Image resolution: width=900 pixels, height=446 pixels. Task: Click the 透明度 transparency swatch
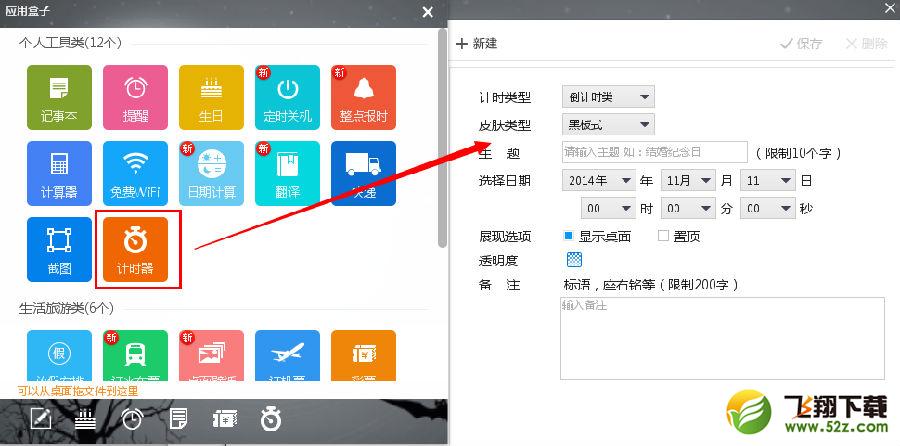[575, 259]
